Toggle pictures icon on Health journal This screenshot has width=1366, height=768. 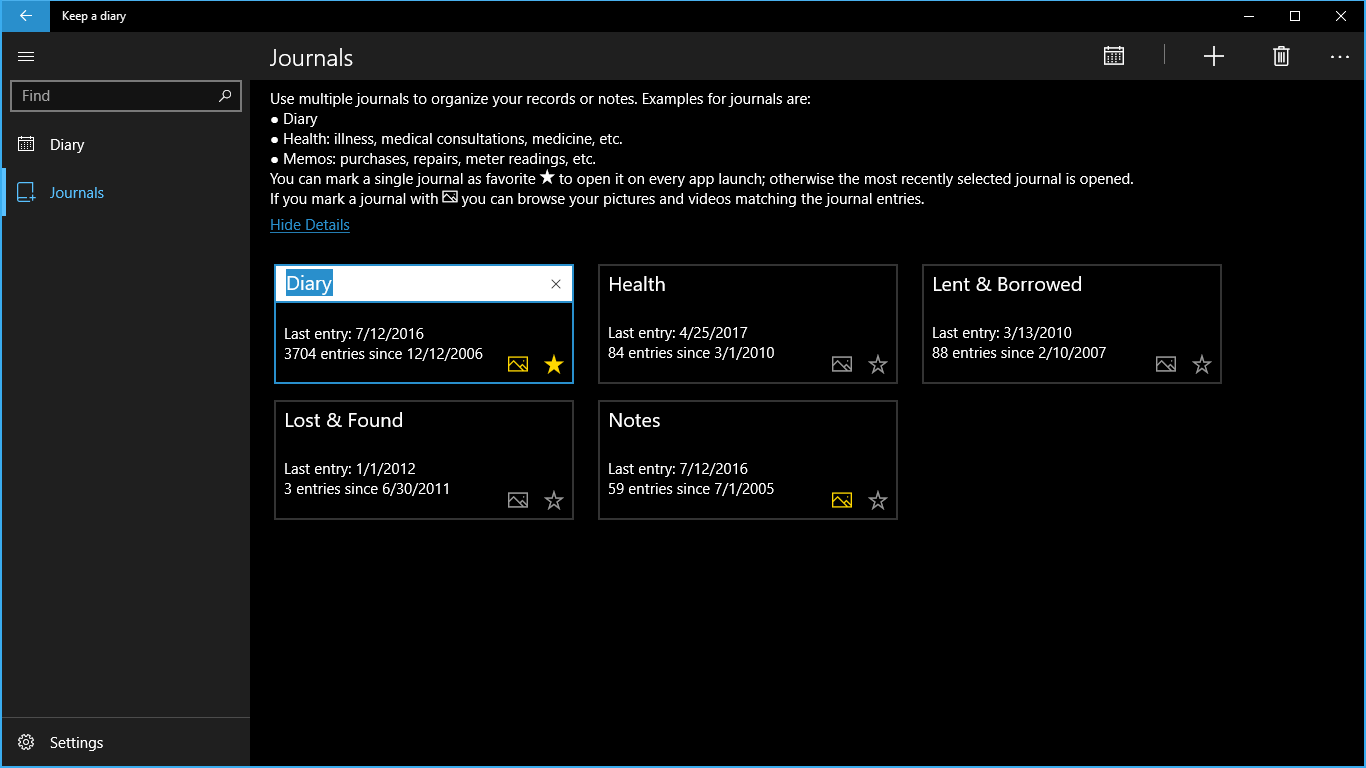click(842, 364)
